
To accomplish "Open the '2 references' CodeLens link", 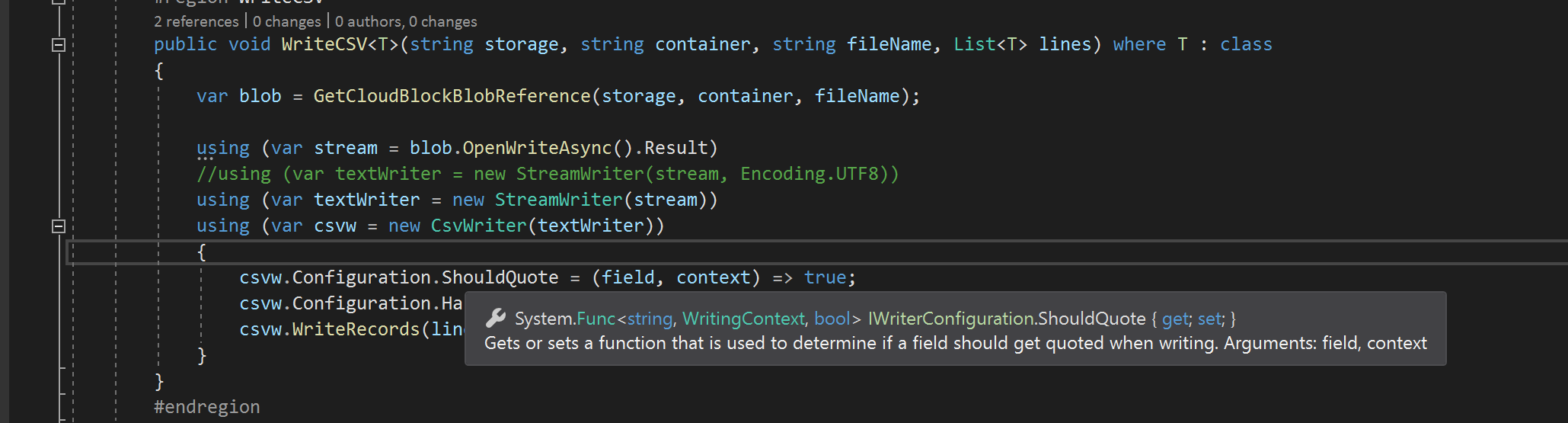I will [x=196, y=22].
